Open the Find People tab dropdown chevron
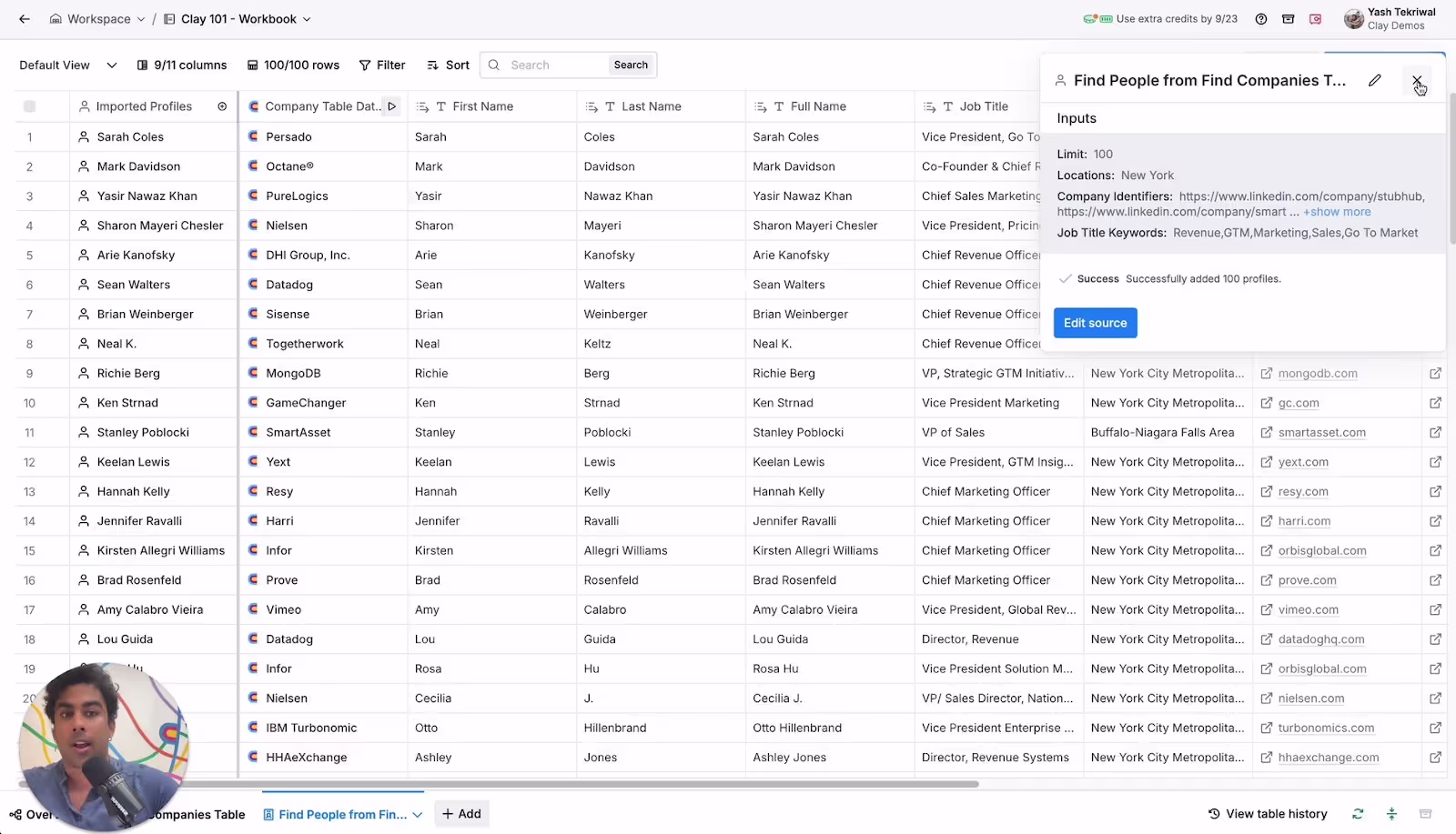The image size is (1456, 834). pos(418,815)
